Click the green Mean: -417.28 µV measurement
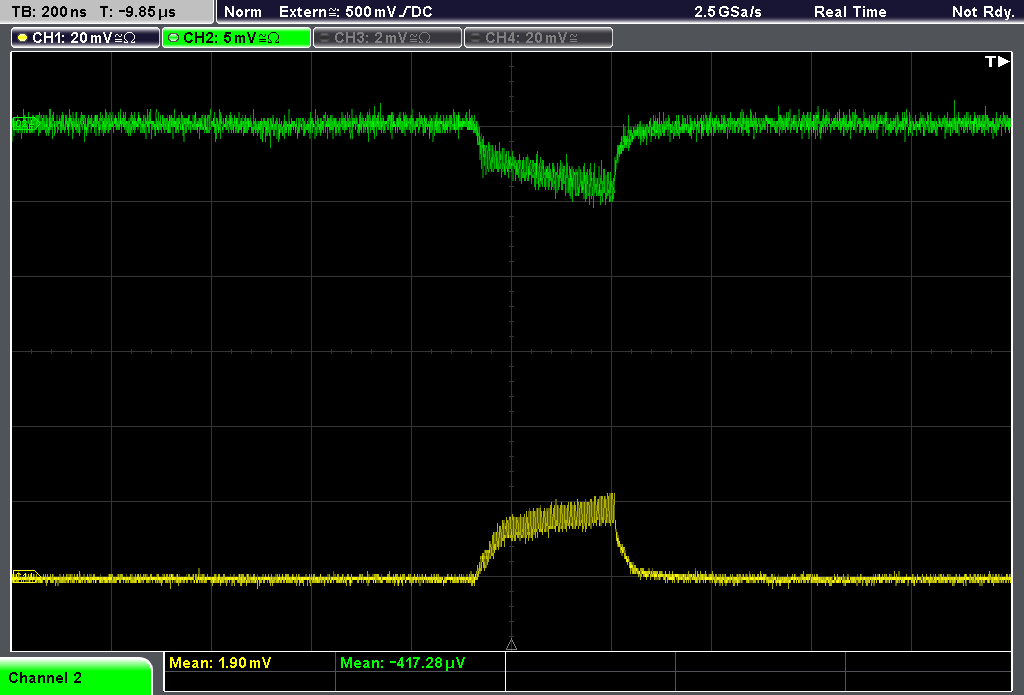 [402, 662]
